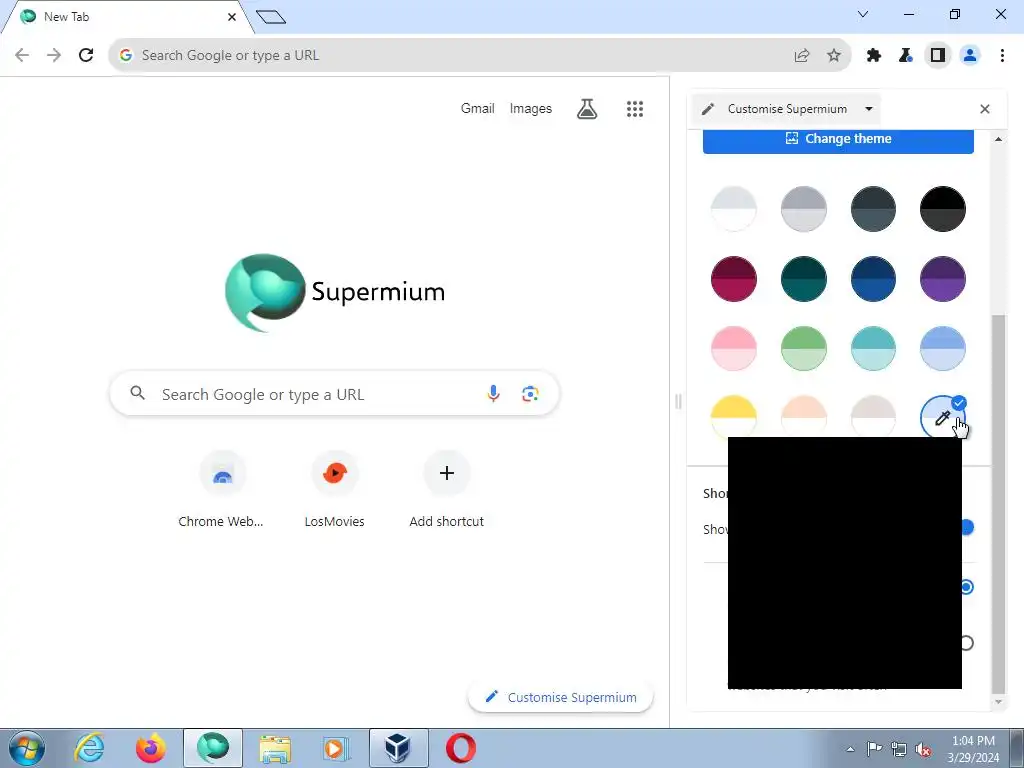Toggle the side panel icon in toolbar

(x=938, y=56)
